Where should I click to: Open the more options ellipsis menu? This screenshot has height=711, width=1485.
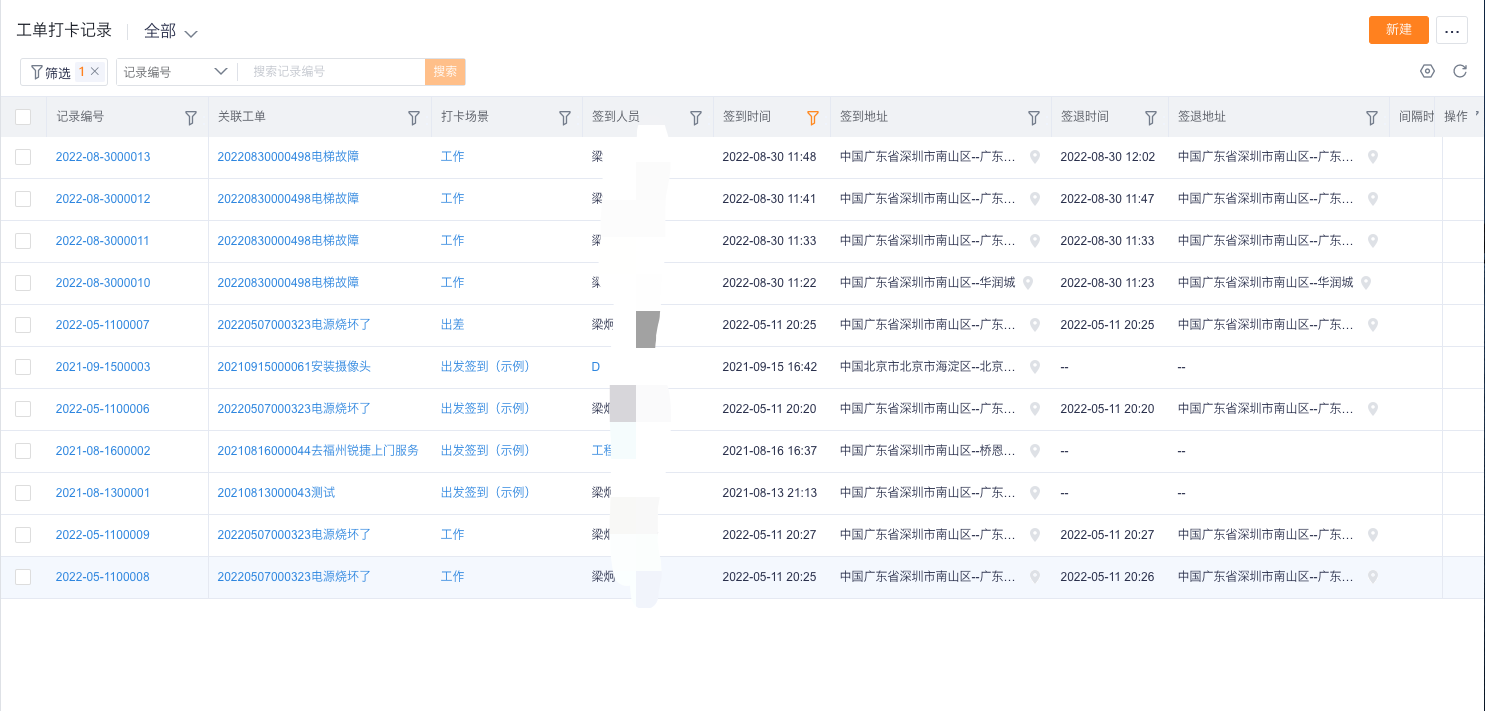[x=1452, y=30]
